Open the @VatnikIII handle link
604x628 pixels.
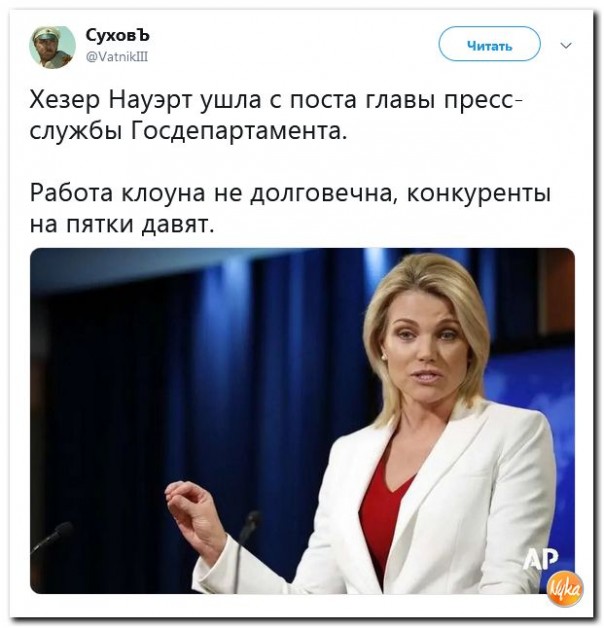tap(117, 57)
